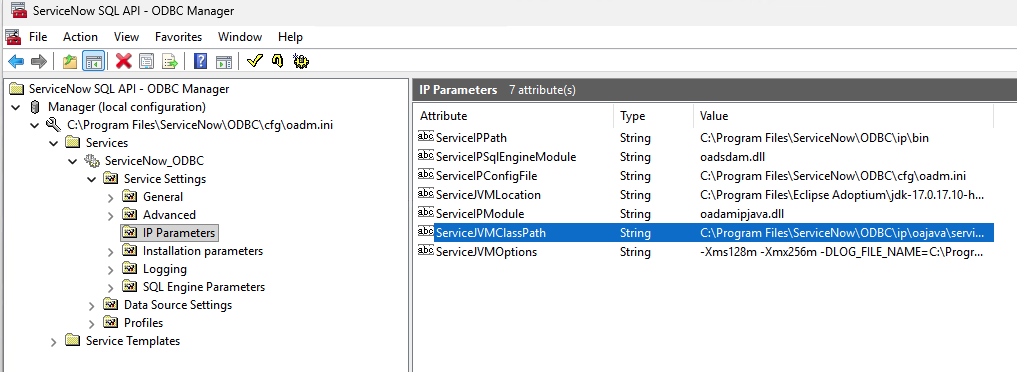Collapse the oadm.ini configuration file node

point(35,125)
